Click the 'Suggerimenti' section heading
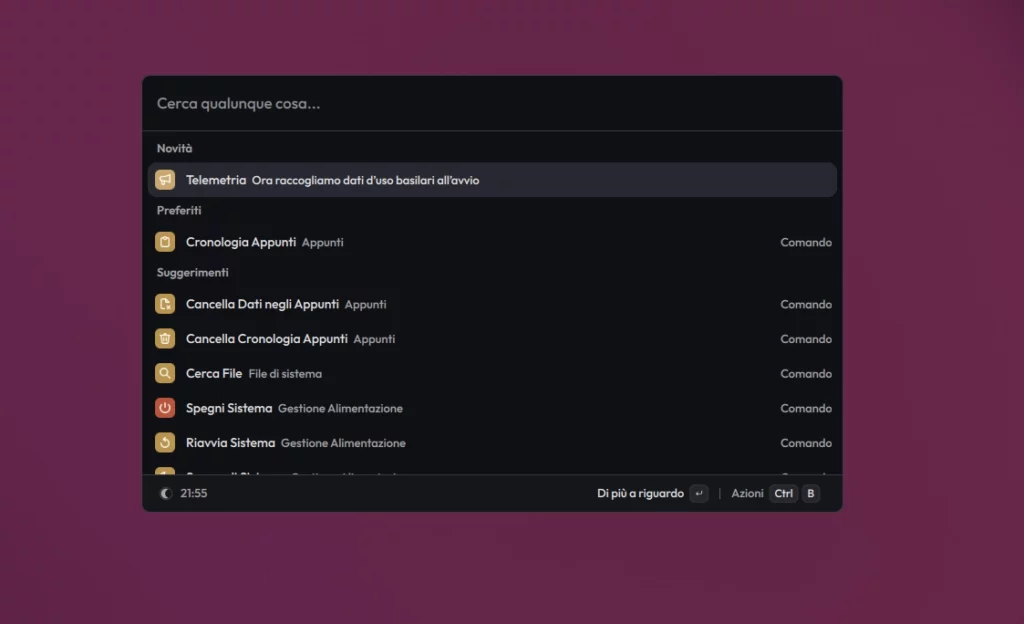Screen dimensions: 1024x624 (x=193, y=272)
